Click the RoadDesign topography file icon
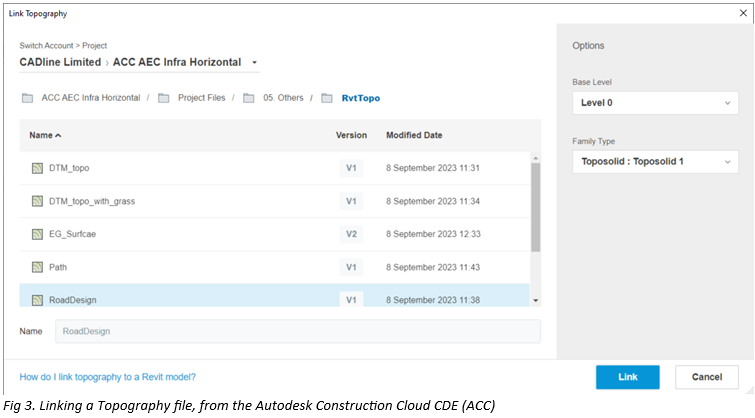This screenshot has height=418, width=755. tap(37, 300)
